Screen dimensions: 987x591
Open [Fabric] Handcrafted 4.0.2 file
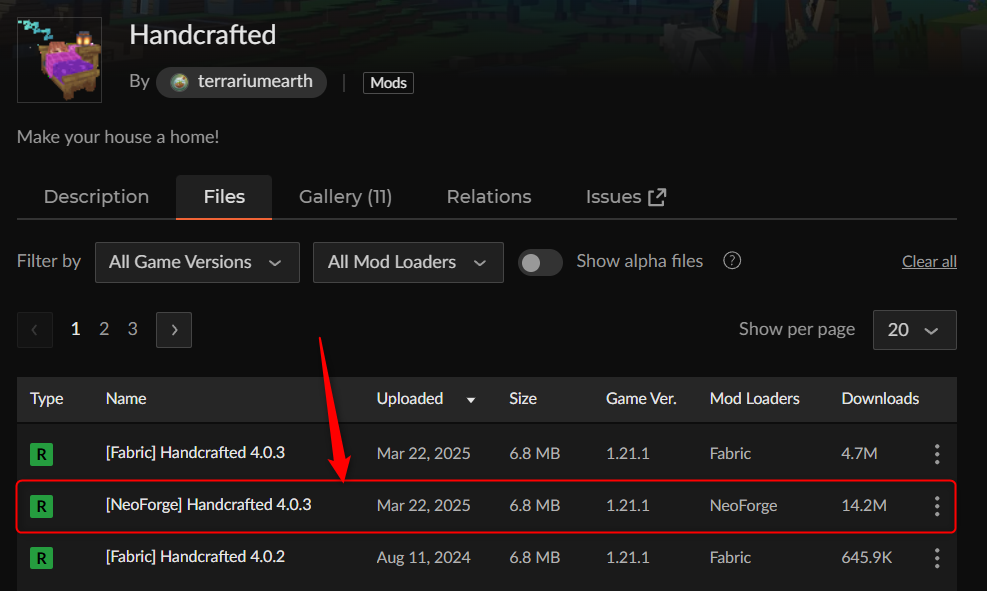point(195,557)
